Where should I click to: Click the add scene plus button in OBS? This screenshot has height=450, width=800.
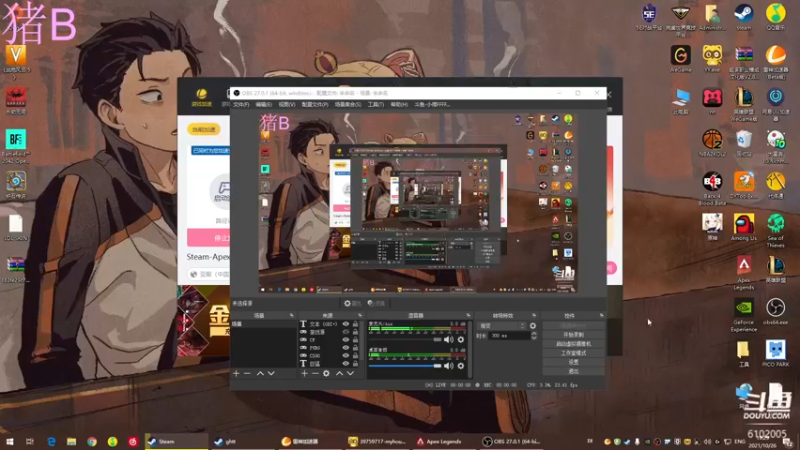pos(236,373)
